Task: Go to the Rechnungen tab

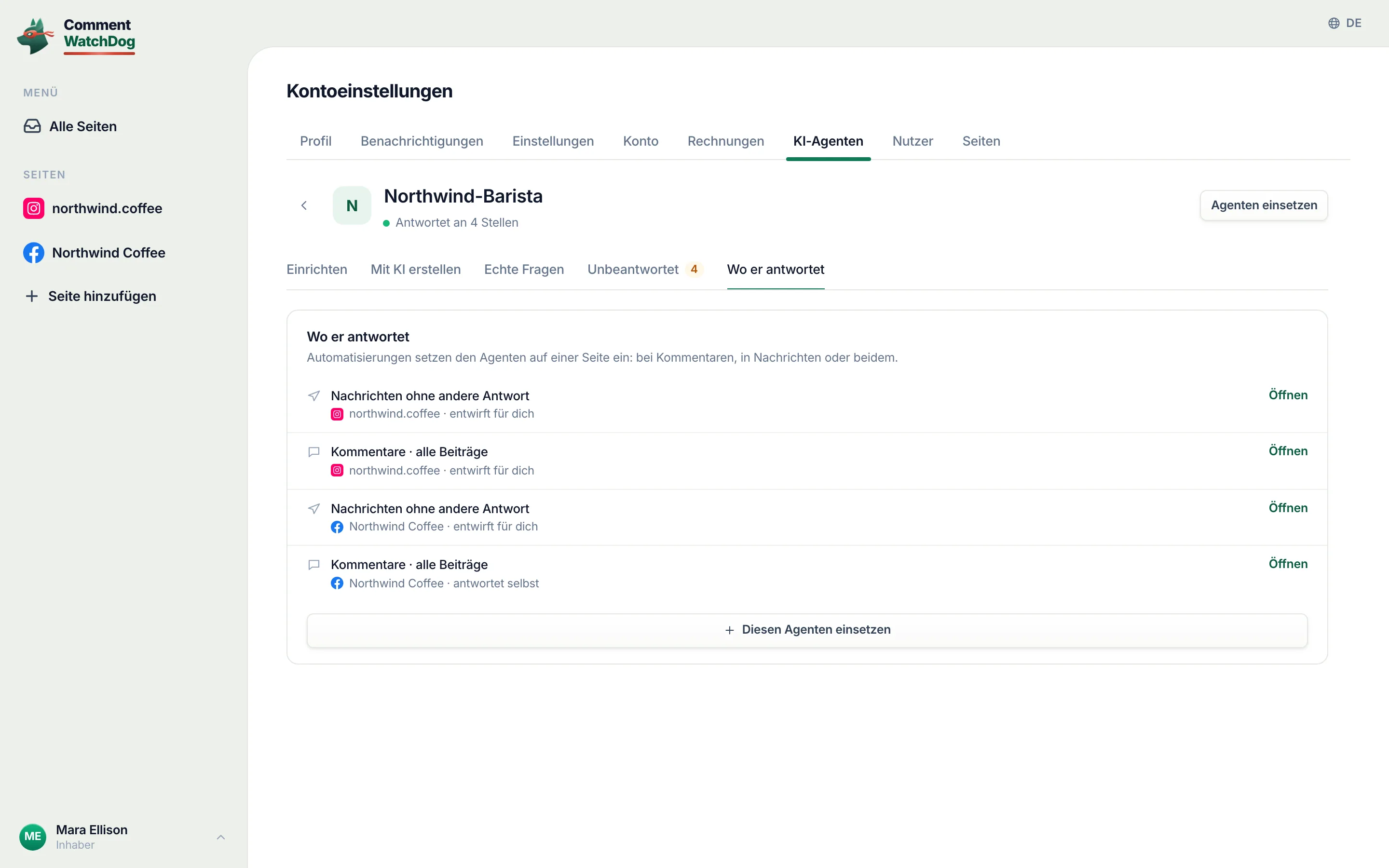Action: [725, 141]
